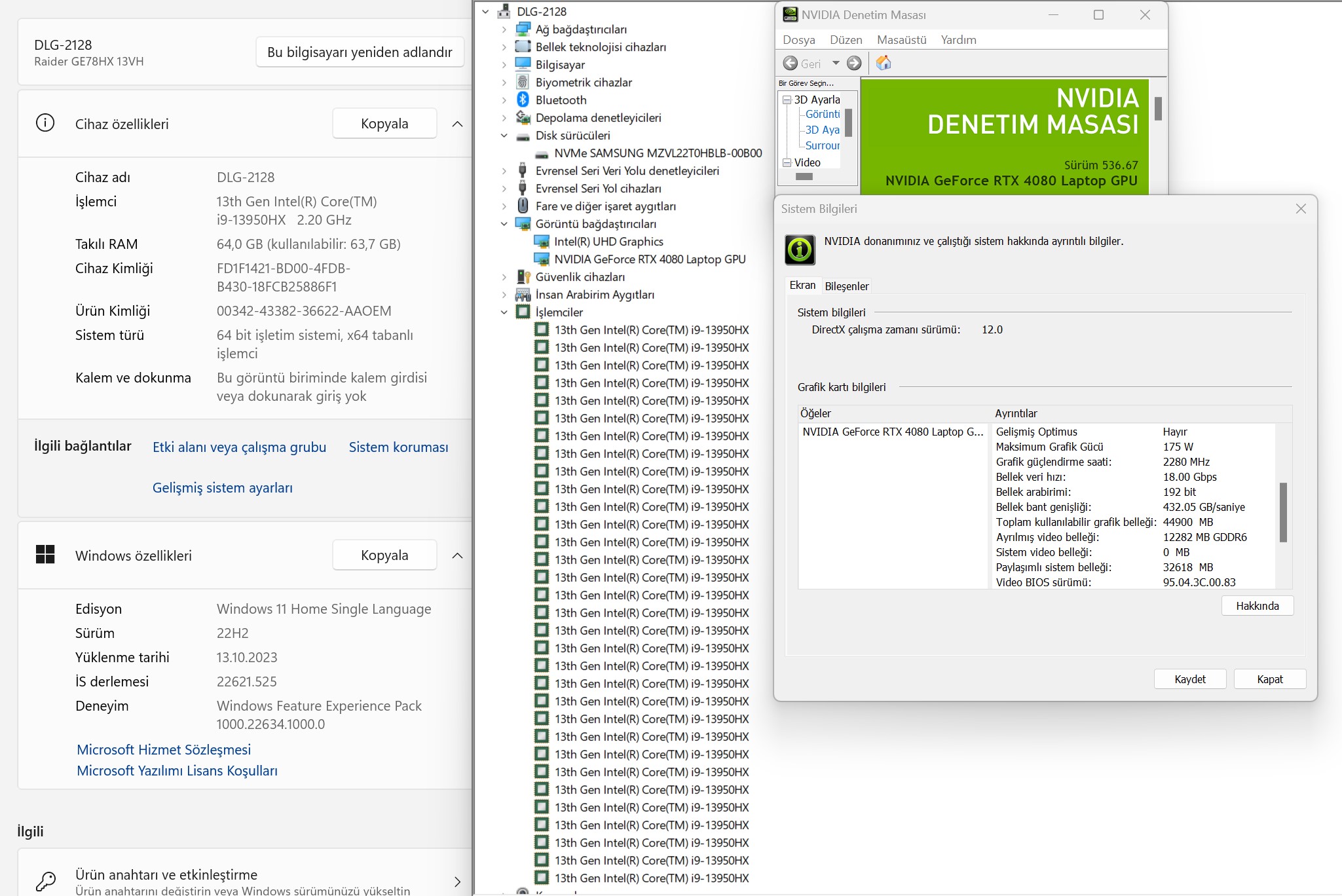Click Bu bilgisayarı yeniden adlandır button

click(360, 52)
